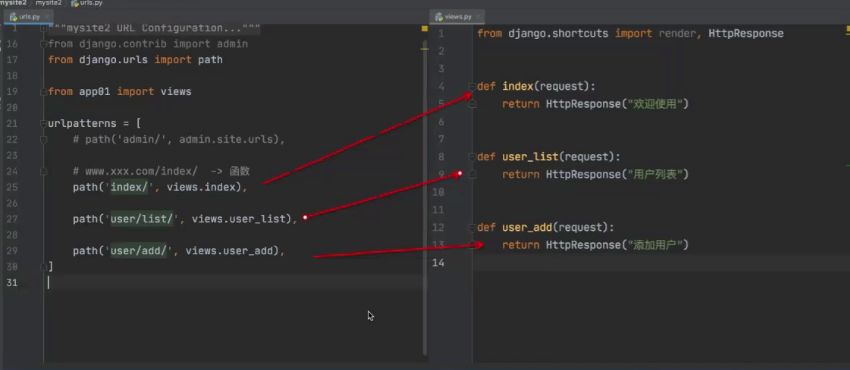Collapse the index function at line 4 in views.py
Screen dimensions: 850x370
point(472,87)
